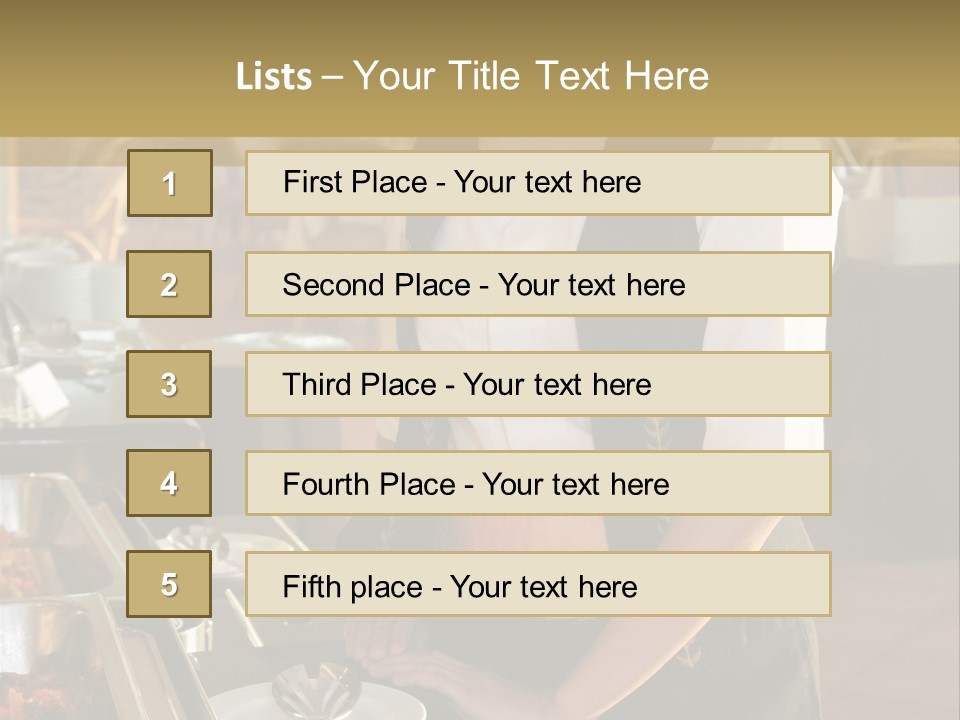
Task: Select the number 2 square
Action: click(169, 284)
